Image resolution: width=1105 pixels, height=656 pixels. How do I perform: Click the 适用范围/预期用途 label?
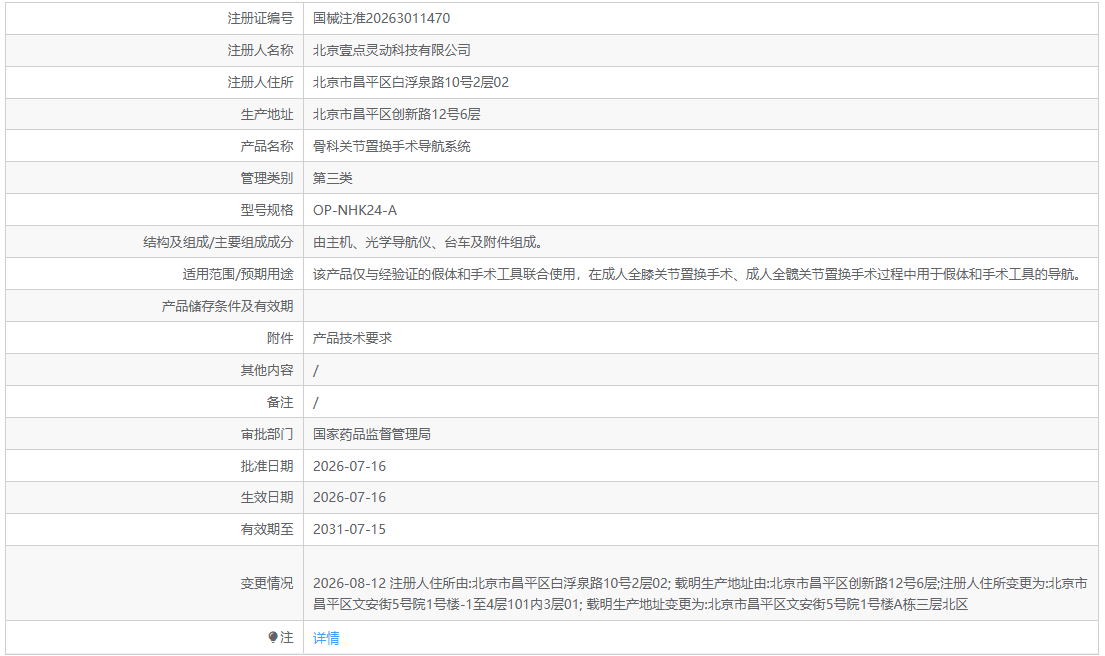[x=237, y=274]
